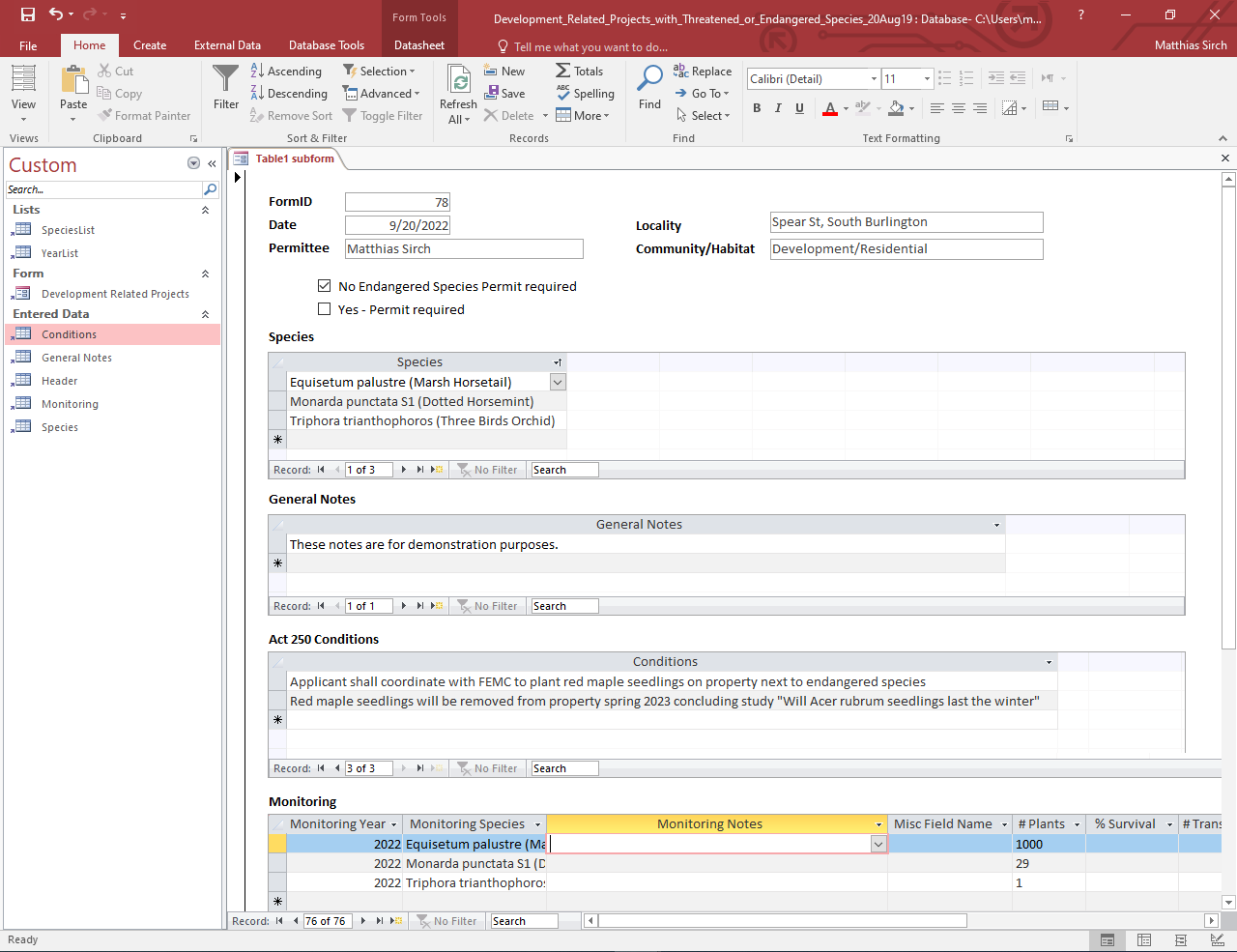Screen dimensions: 1237x952
Task: Click the Totals sigma icon
Action: [562, 71]
